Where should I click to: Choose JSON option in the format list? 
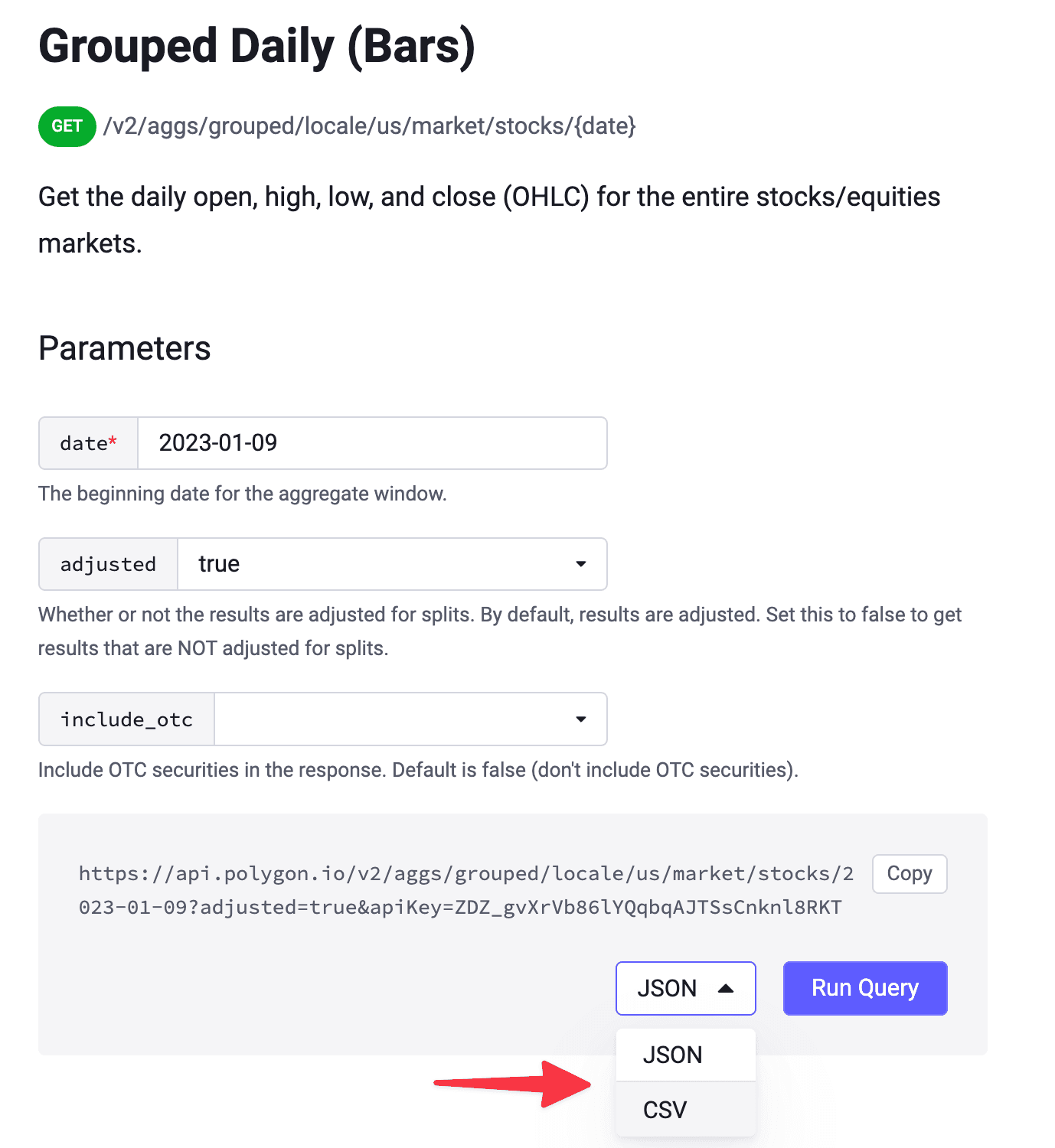[x=672, y=1055]
